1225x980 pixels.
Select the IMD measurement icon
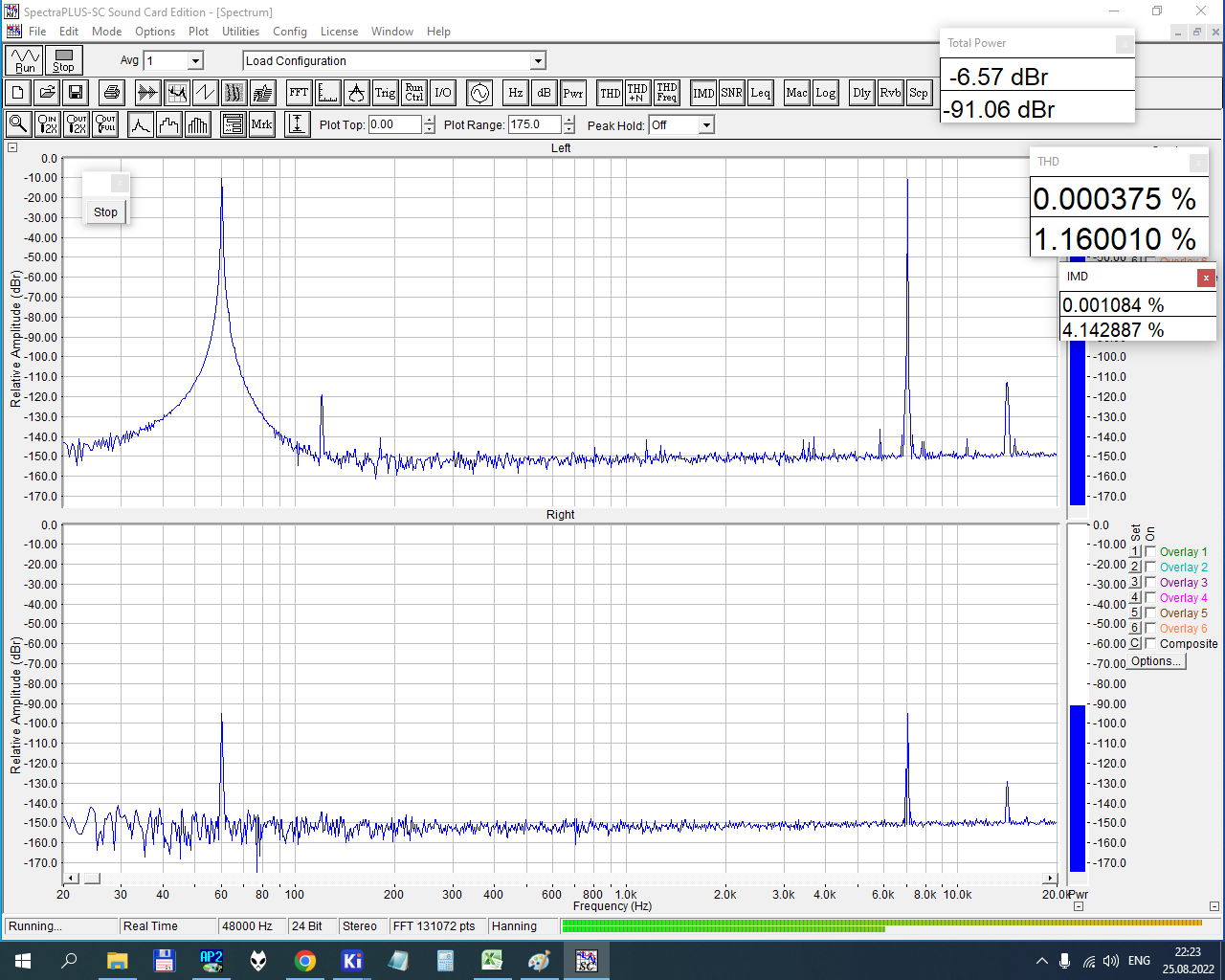703,93
